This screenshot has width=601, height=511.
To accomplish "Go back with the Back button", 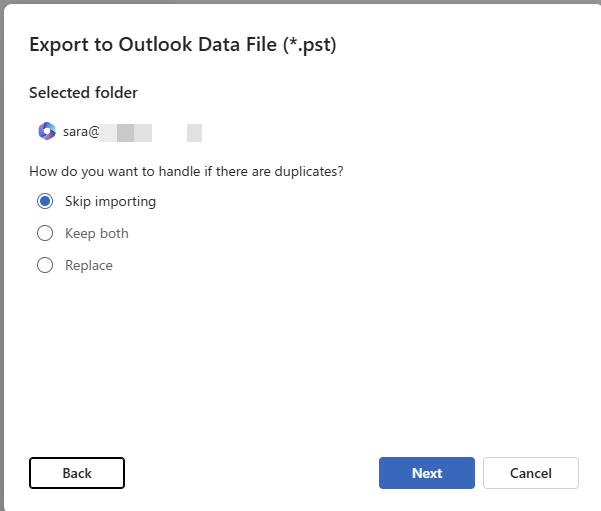I will coord(77,473).
